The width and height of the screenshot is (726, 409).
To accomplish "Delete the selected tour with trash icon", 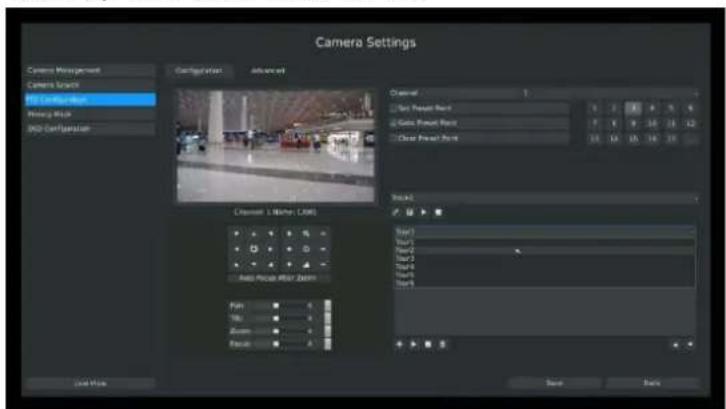I will coord(442,344).
